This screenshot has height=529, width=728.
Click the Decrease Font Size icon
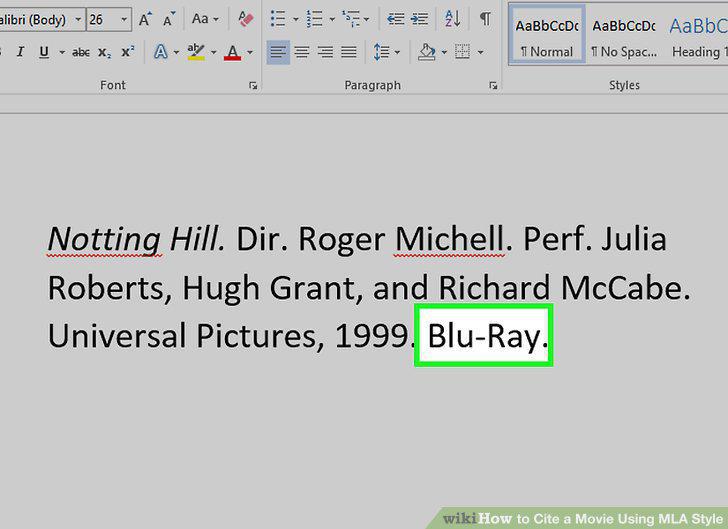point(169,20)
